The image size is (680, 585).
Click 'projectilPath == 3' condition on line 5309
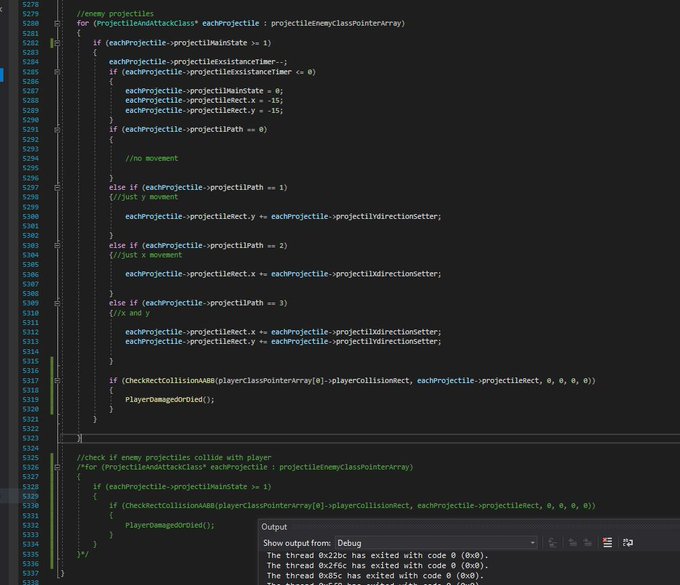(x=246, y=303)
